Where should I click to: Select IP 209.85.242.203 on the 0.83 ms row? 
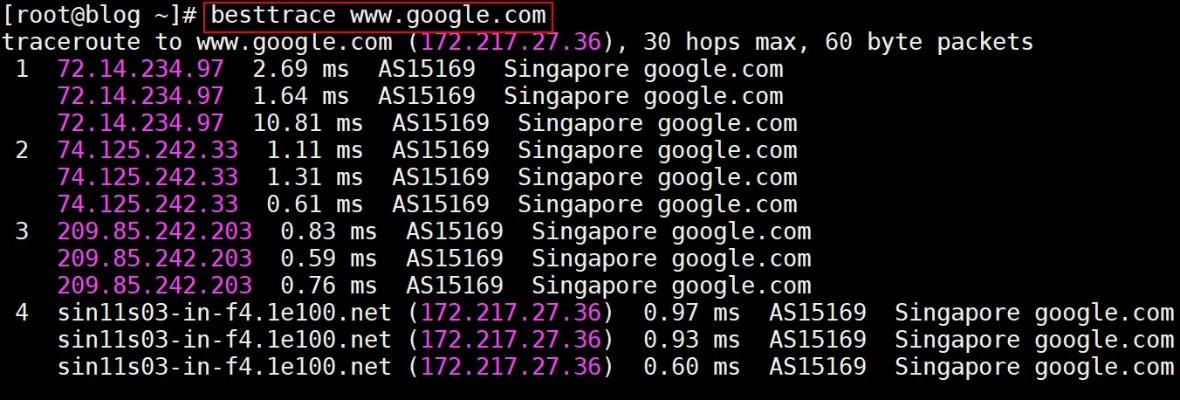pos(155,232)
